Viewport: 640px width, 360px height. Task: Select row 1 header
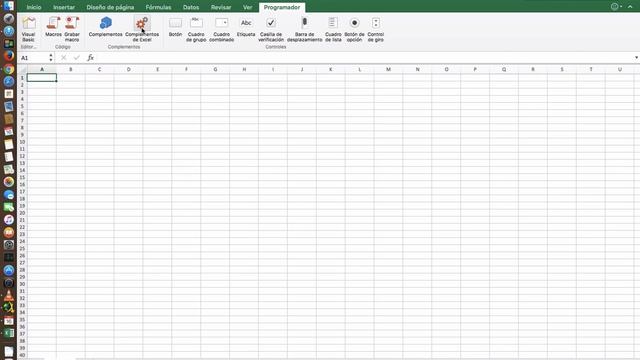pyautogui.click(x=22, y=78)
